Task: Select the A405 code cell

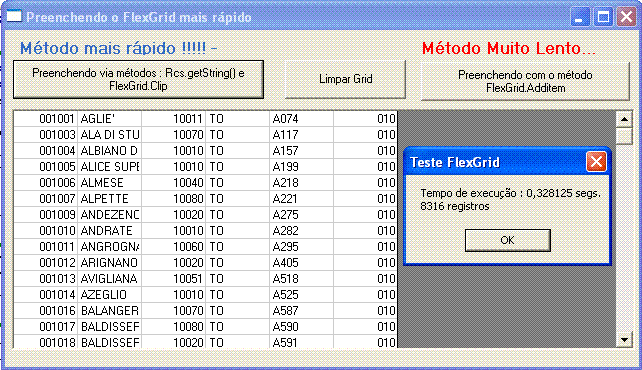Action: click(x=301, y=262)
